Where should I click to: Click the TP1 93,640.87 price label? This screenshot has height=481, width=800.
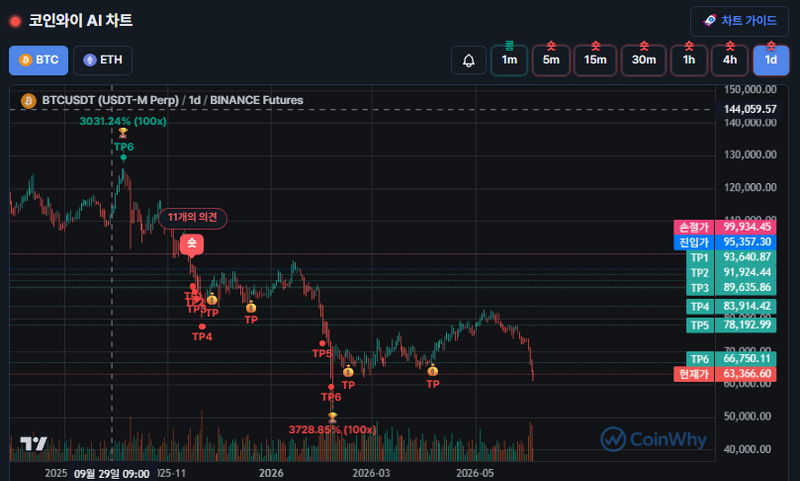click(731, 257)
